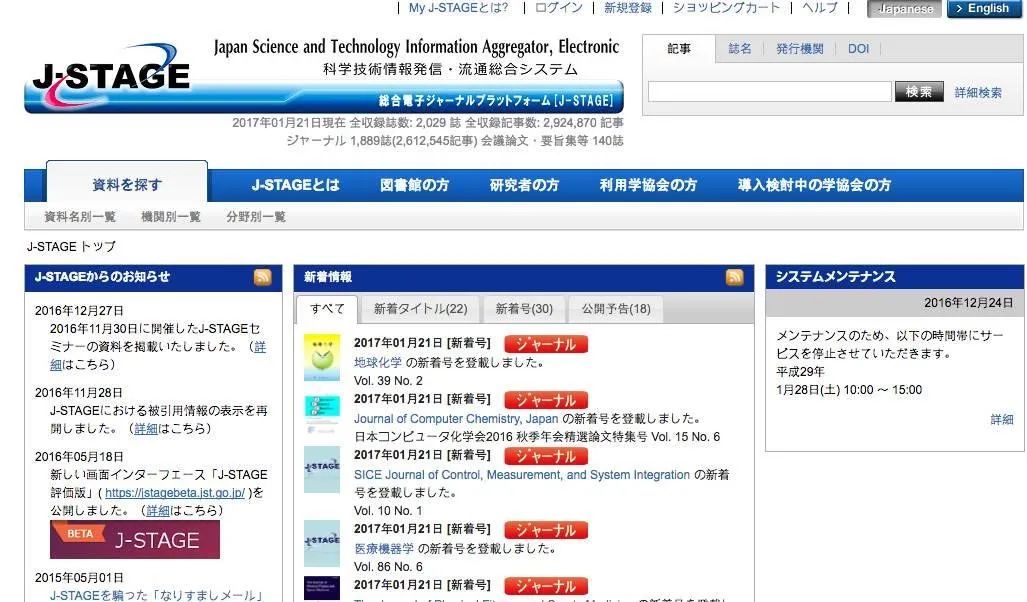Click the 医療機器学 journal cover thumbnail
Viewport: 1027px width, 602px height.
[322, 543]
